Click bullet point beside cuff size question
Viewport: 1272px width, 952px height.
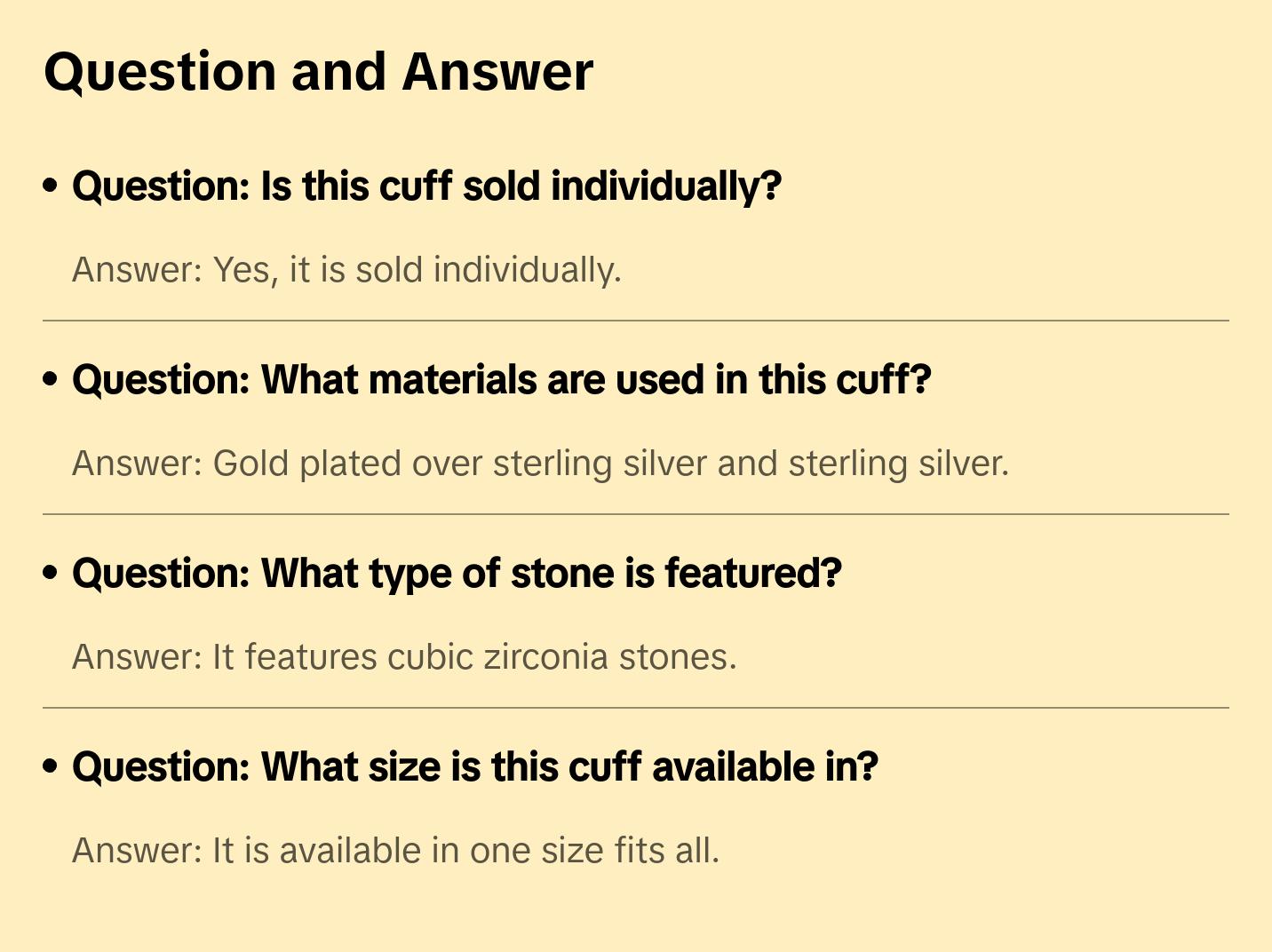[51, 767]
